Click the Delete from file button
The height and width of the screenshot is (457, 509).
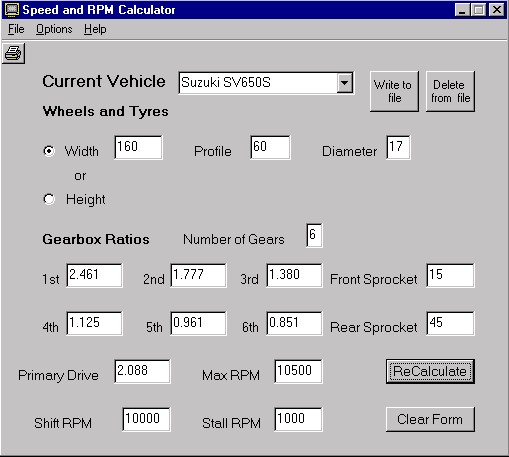pos(450,91)
